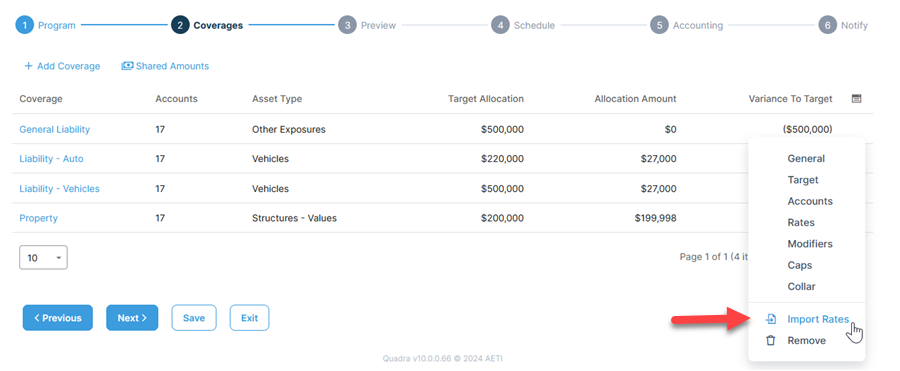This screenshot has height=371, width=900.
Task: Click the column chooser icon beside Variance To Target
Action: click(x=856, y=99)
